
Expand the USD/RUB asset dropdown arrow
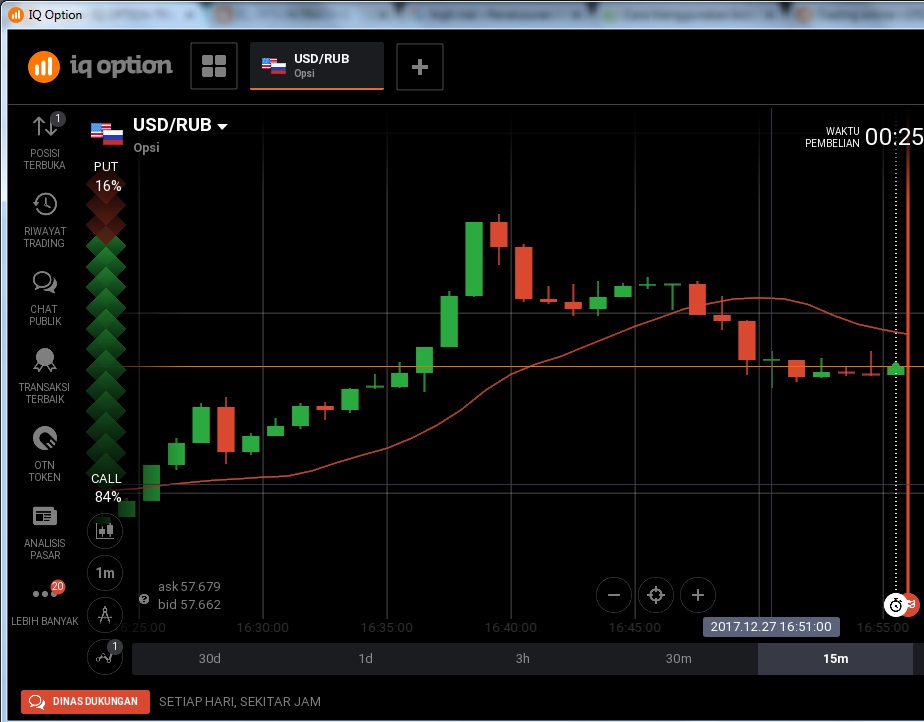(222, 126)
